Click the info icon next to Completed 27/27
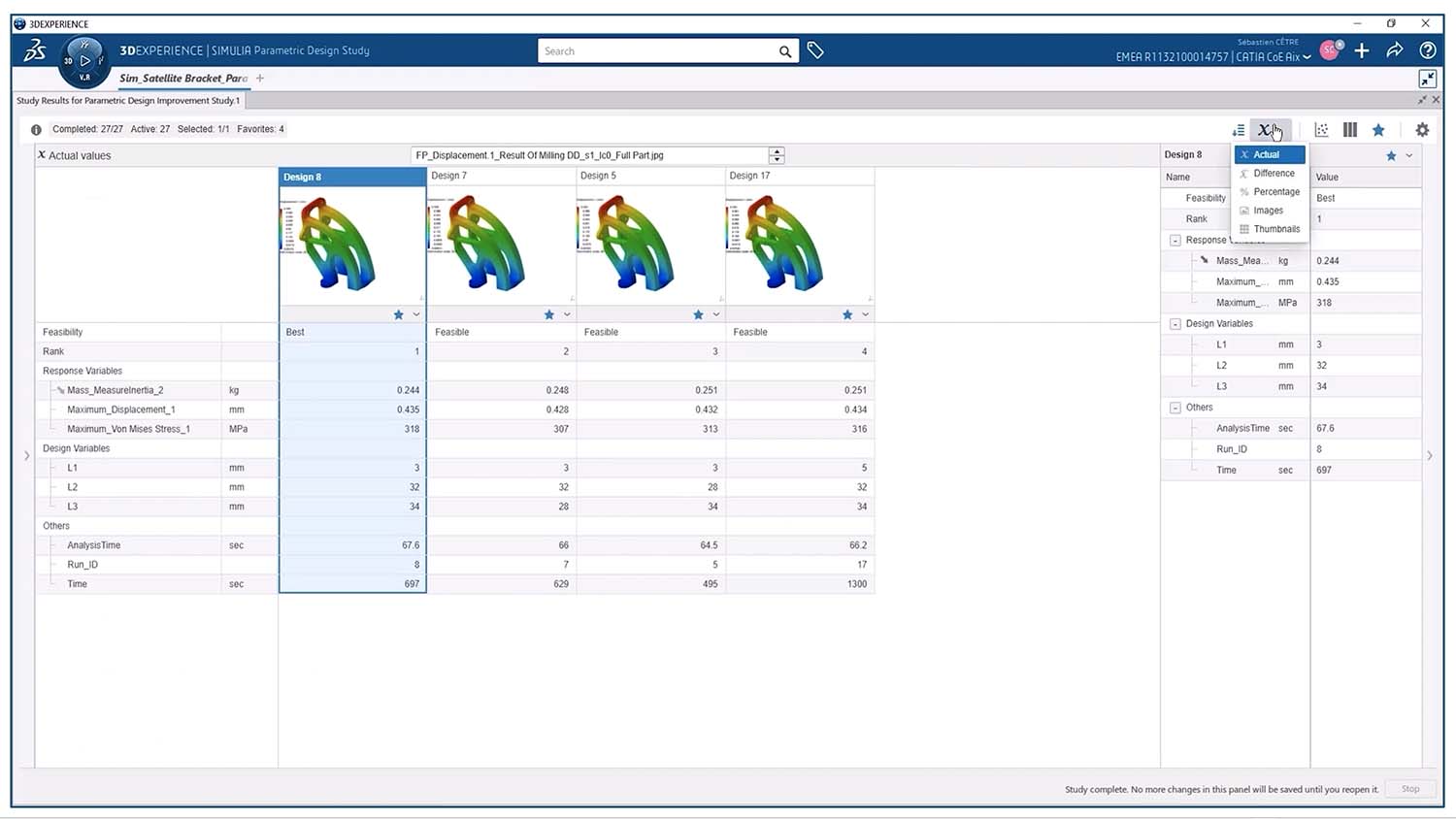This screenshot has height=819, width=1456. [x=36, y=129]
